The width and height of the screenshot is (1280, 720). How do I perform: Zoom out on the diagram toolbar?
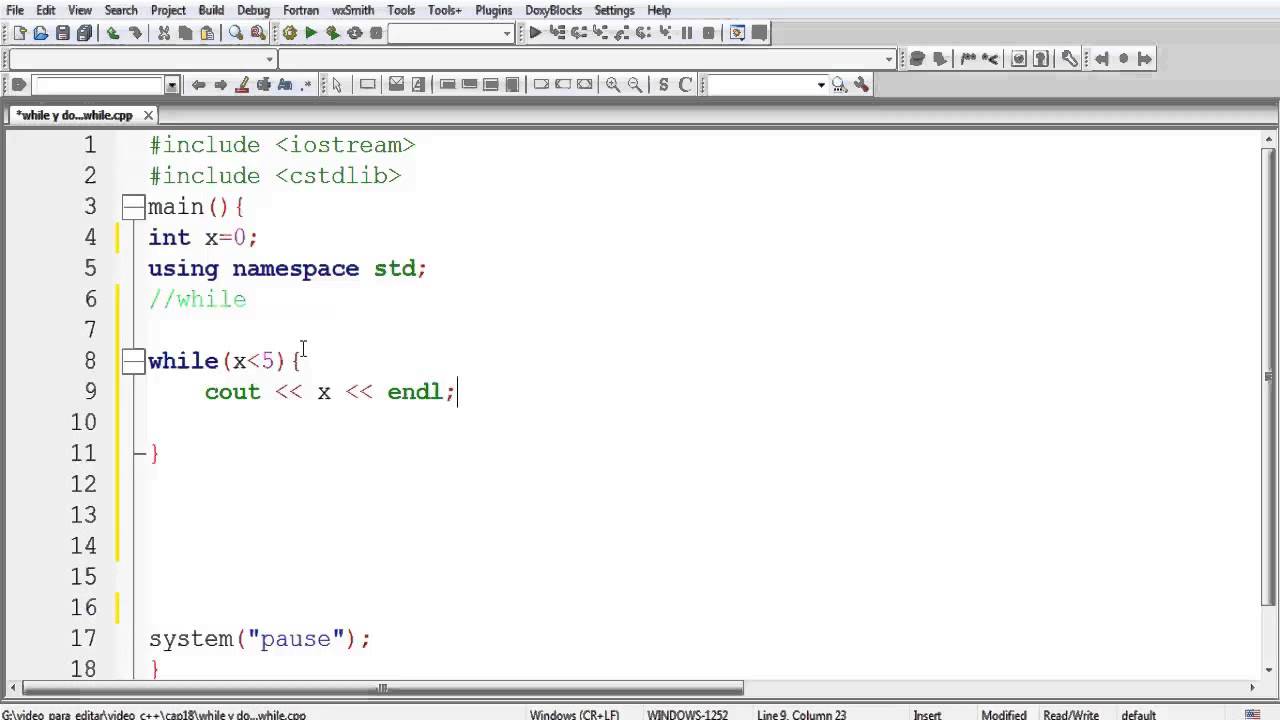click(634, 85)
